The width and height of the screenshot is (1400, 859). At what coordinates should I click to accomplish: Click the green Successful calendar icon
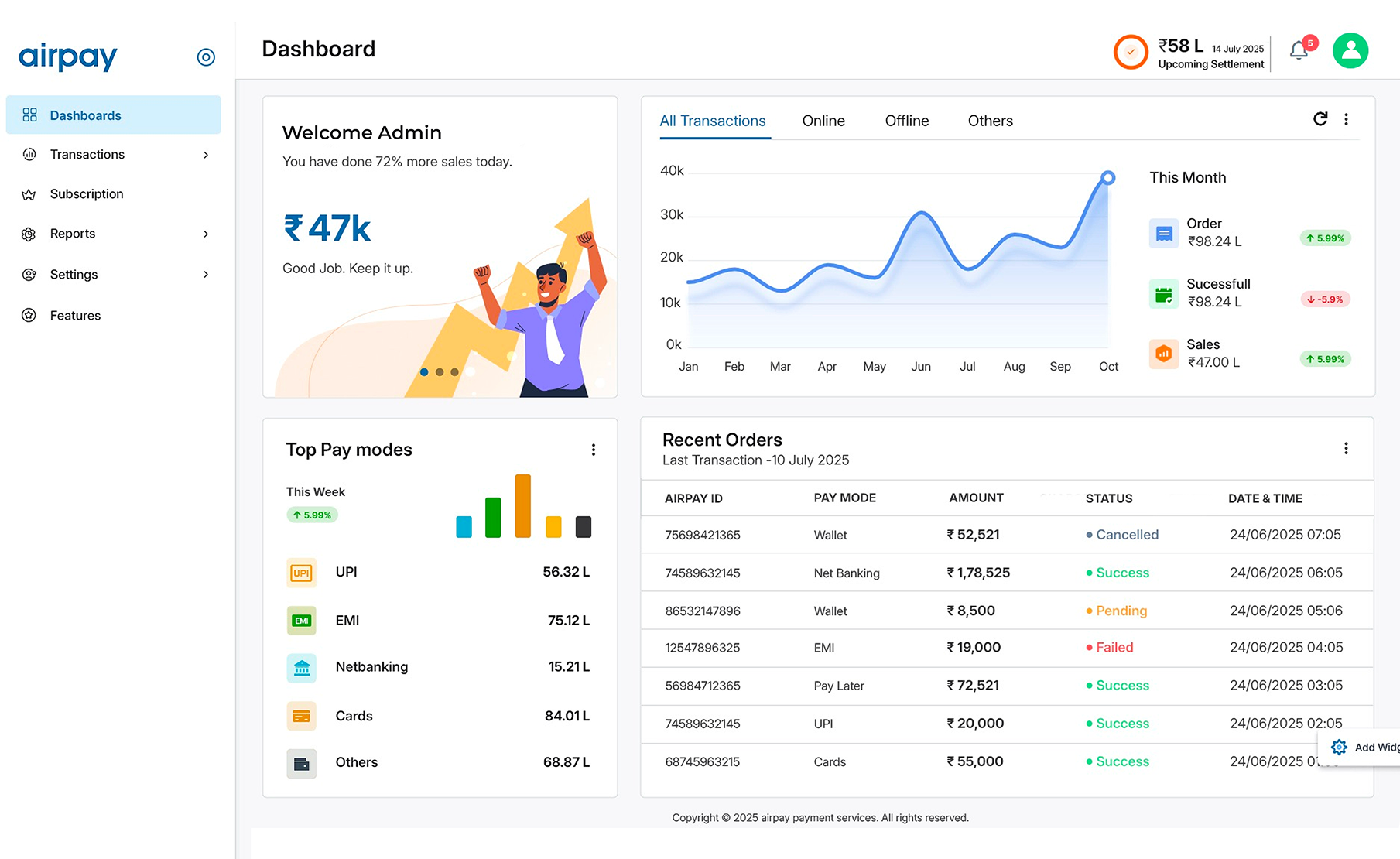pos(1163,293)
